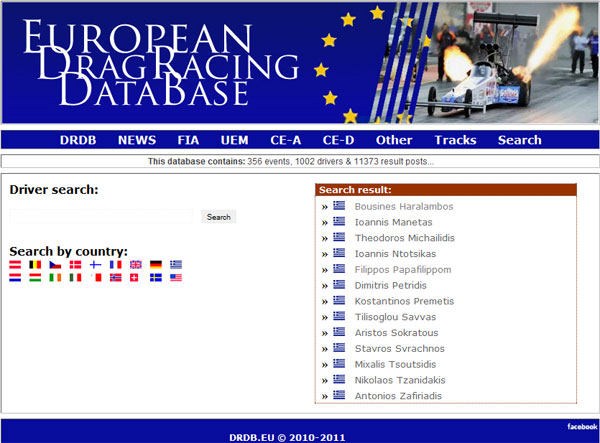Open driver Theodoros Michailidis

coord(404,238)
